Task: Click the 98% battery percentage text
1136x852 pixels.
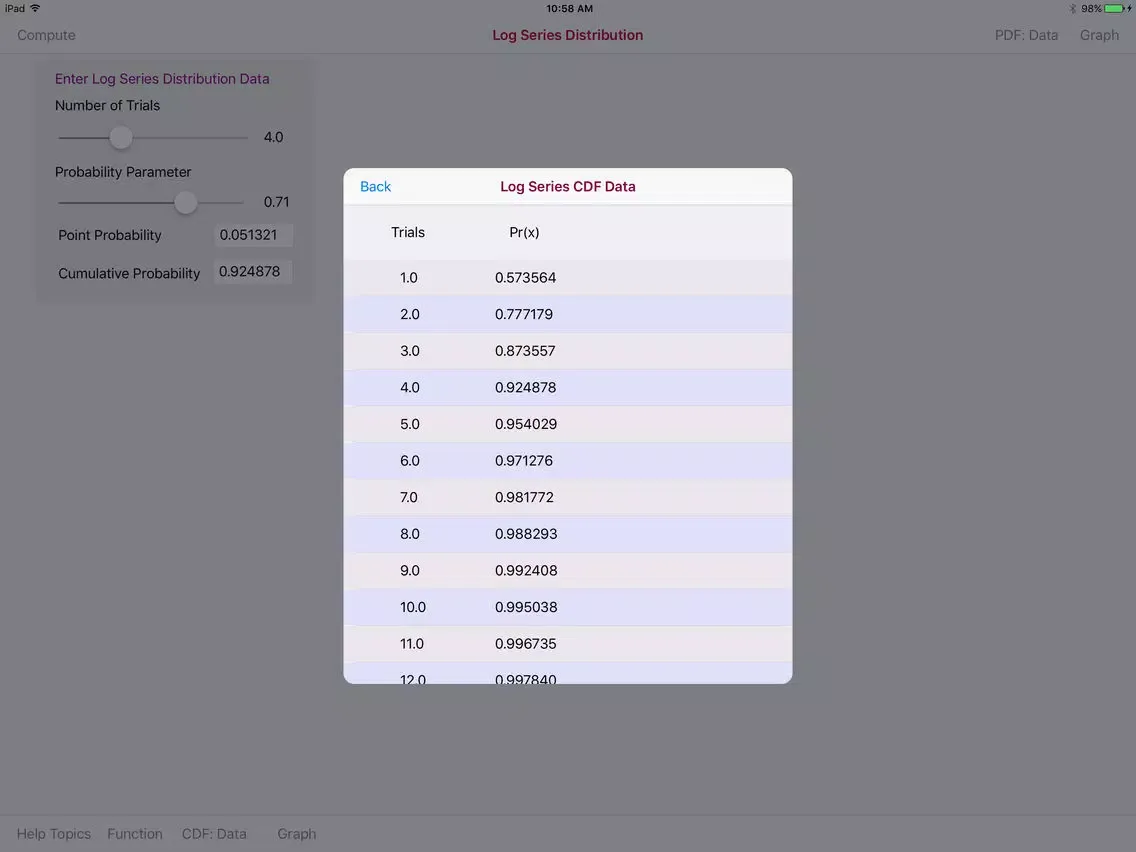Action: [x=1091, y=9]
